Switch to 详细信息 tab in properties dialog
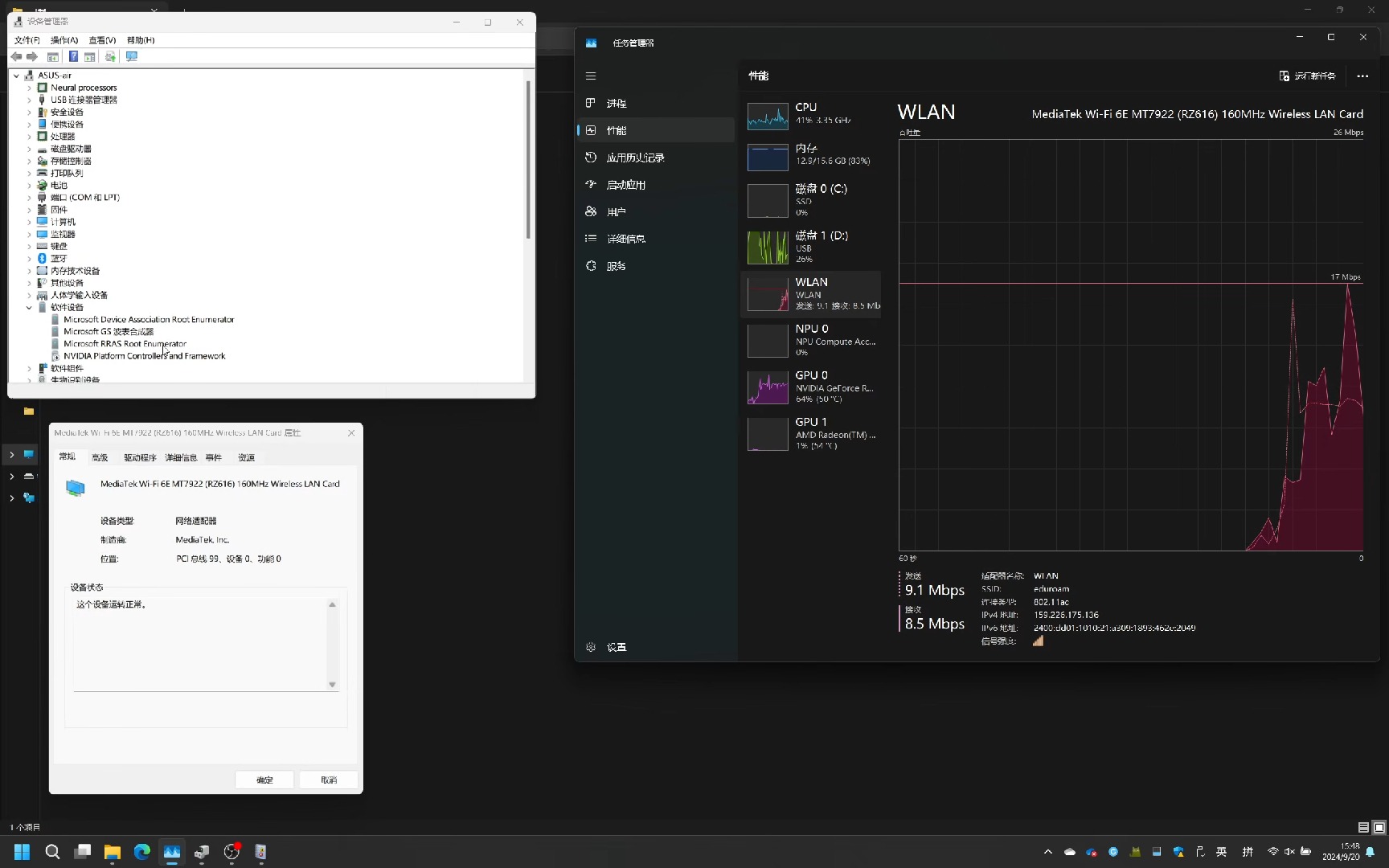 pos(181,457)
